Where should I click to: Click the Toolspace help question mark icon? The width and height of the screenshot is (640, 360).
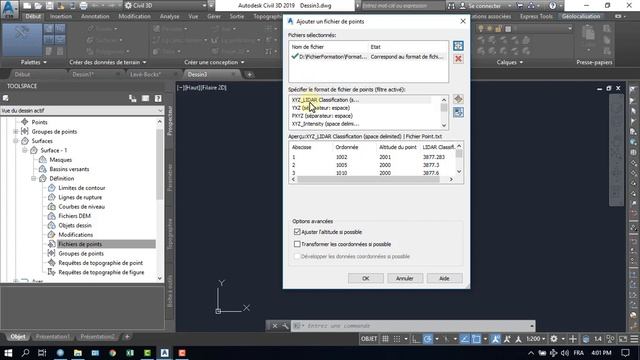click(158, 98)
